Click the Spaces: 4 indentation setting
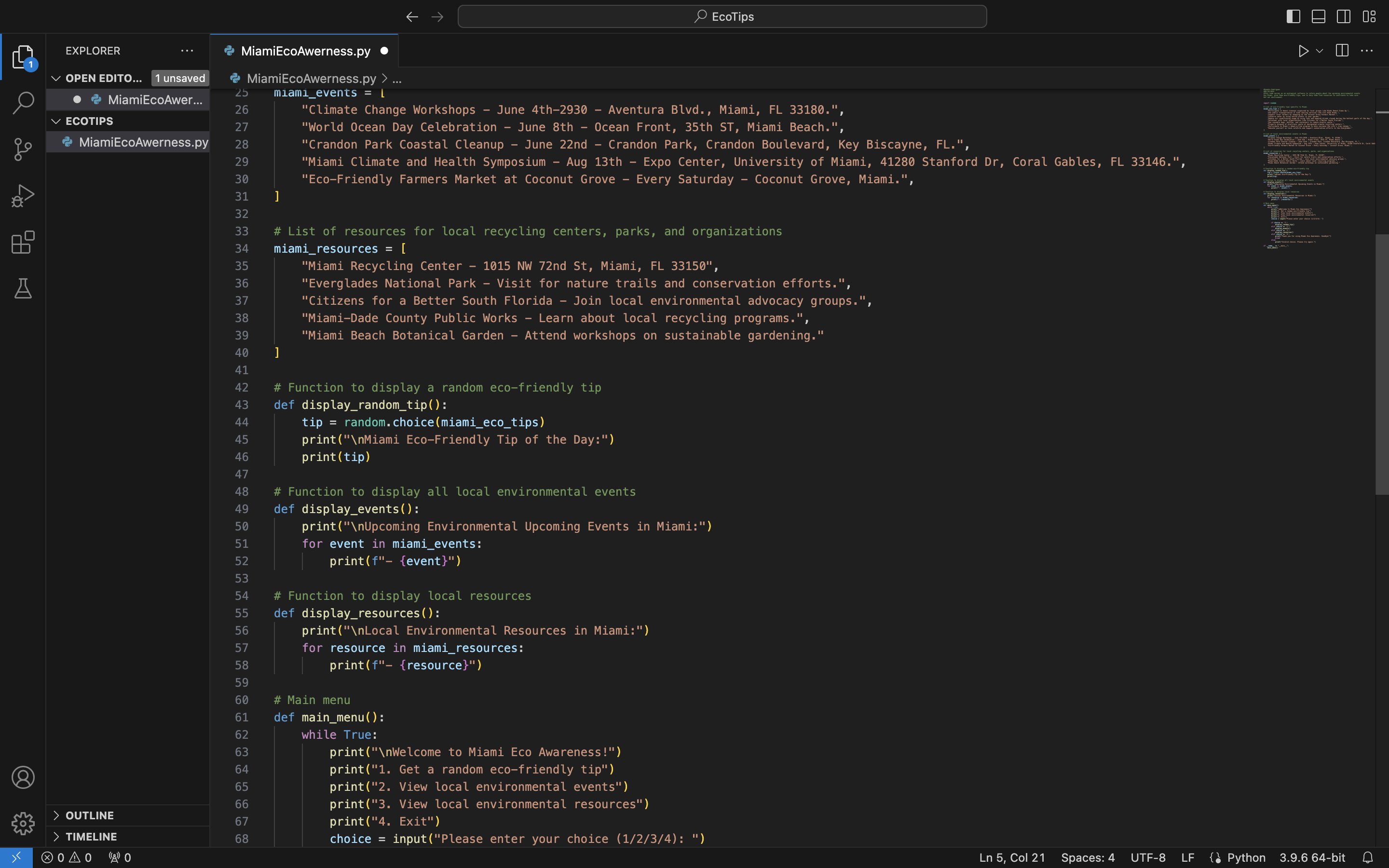 [x=1087, y=857]
